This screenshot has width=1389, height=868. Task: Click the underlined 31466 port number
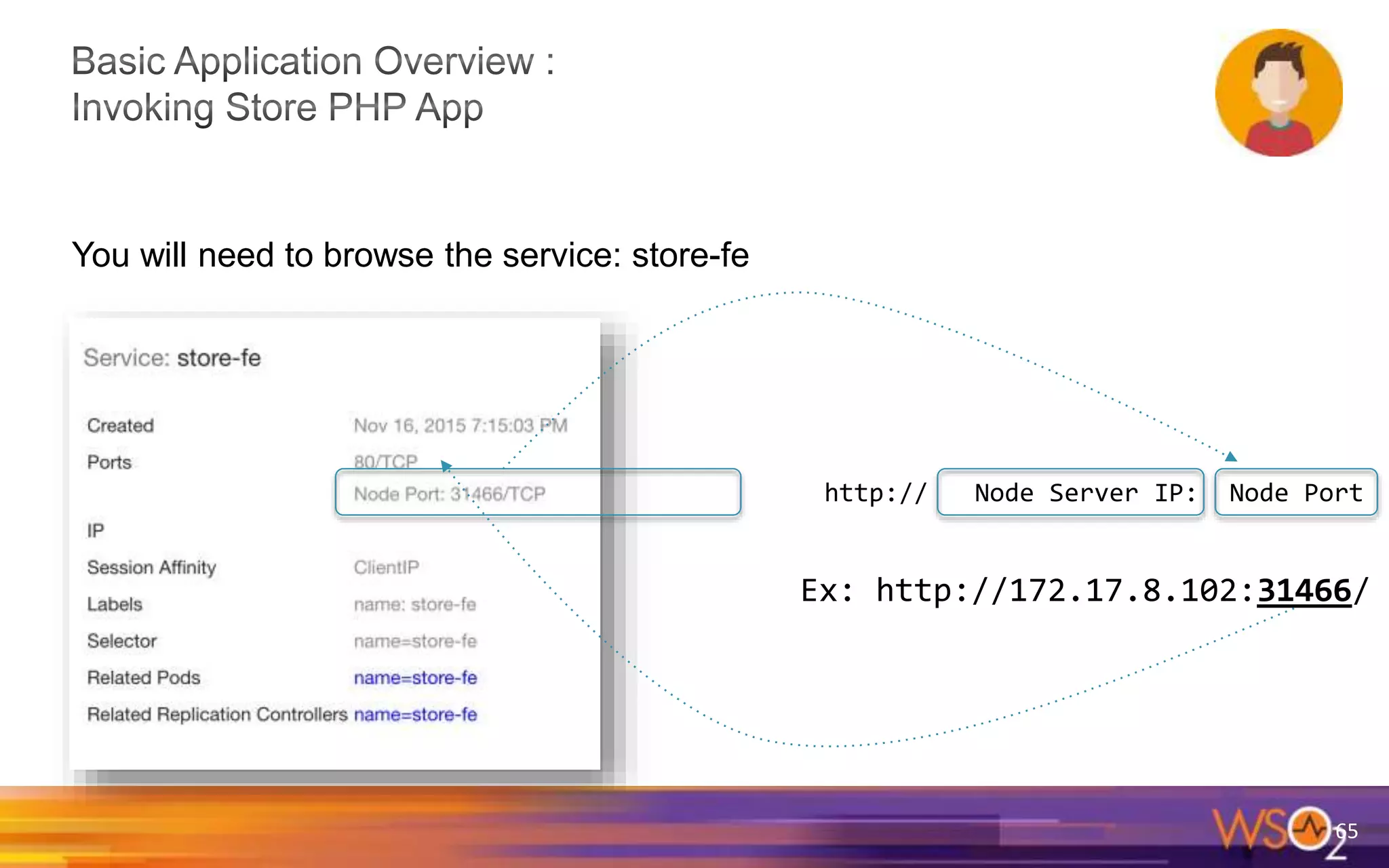coord(1304,591)
